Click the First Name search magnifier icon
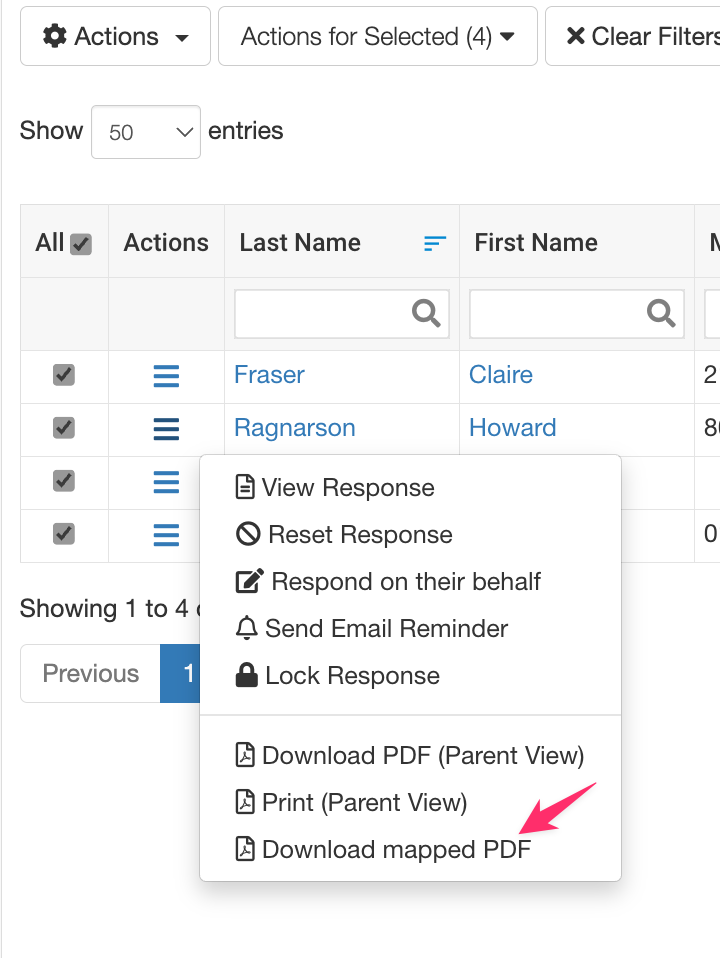 661,313
